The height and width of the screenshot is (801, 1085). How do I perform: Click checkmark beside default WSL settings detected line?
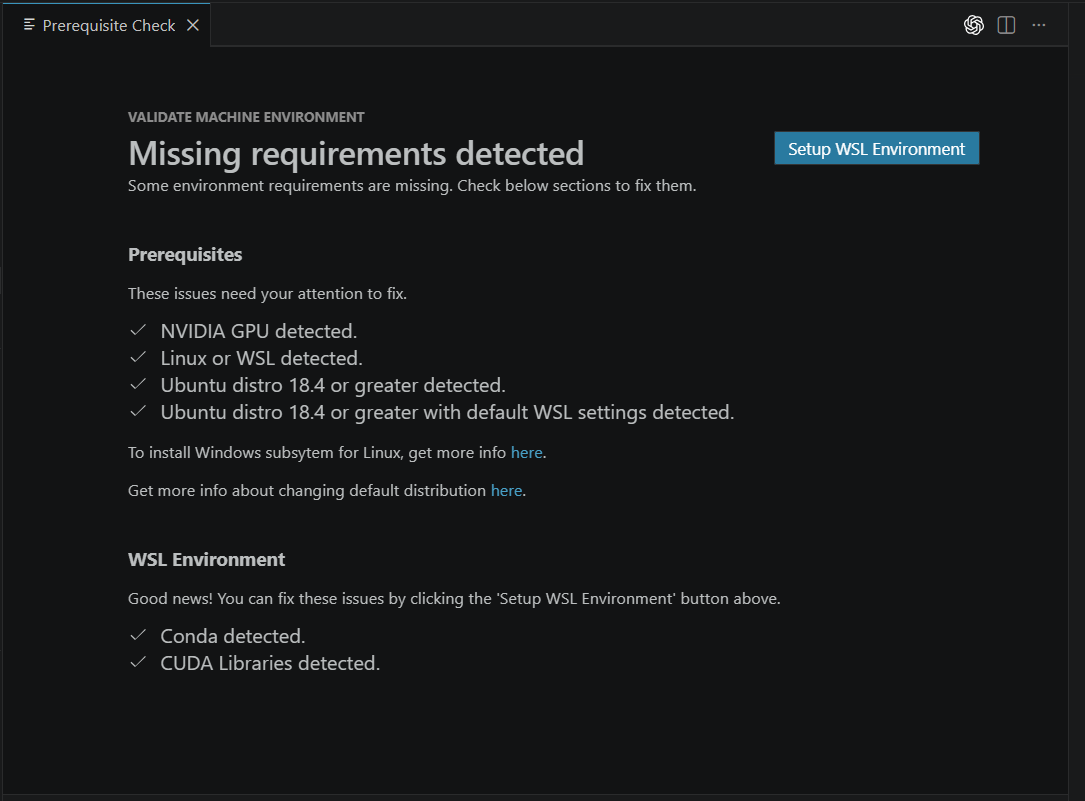click(138, 411)
